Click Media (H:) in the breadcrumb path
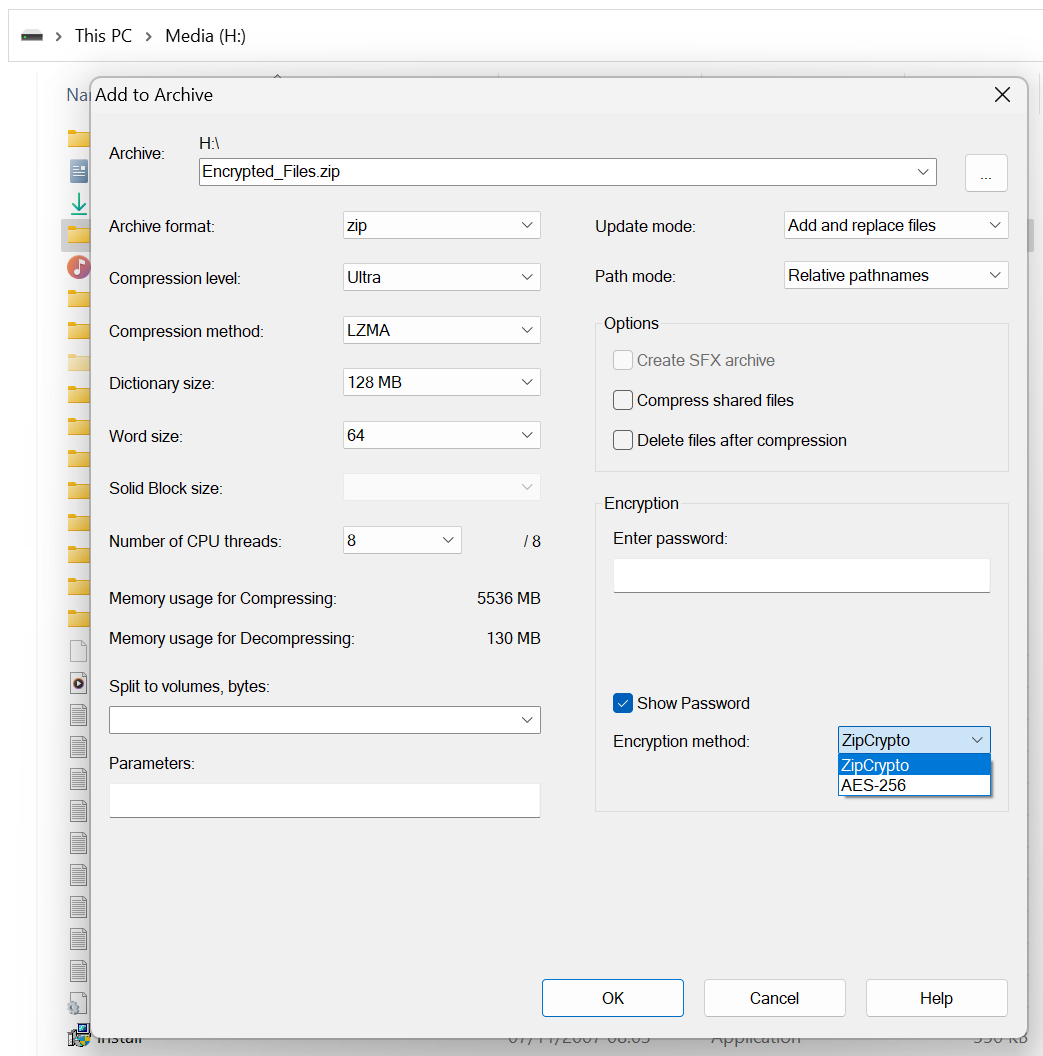This screenshot has width=1043, height=1056. 205,36
